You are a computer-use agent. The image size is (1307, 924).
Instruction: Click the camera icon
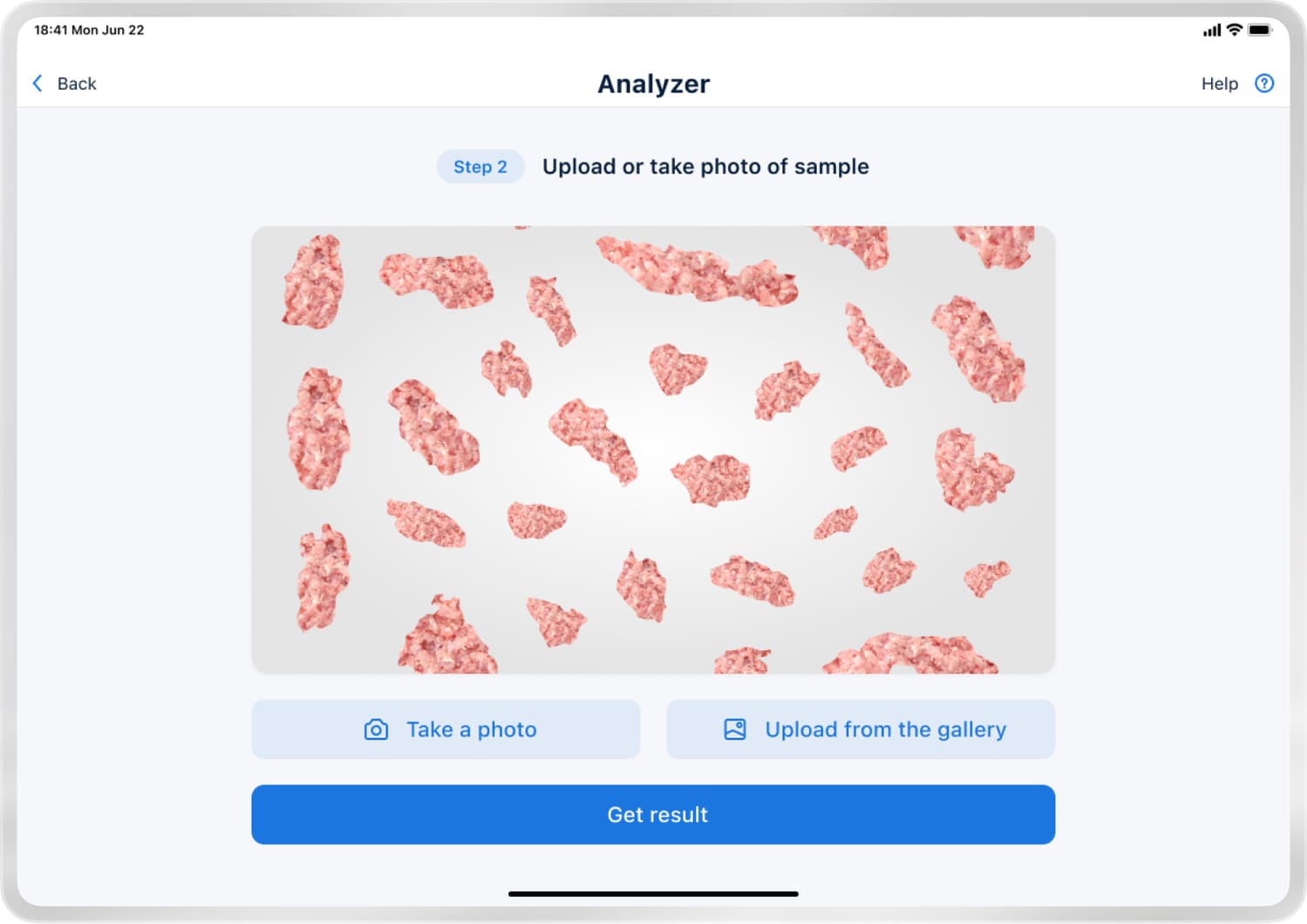[376, 730]
